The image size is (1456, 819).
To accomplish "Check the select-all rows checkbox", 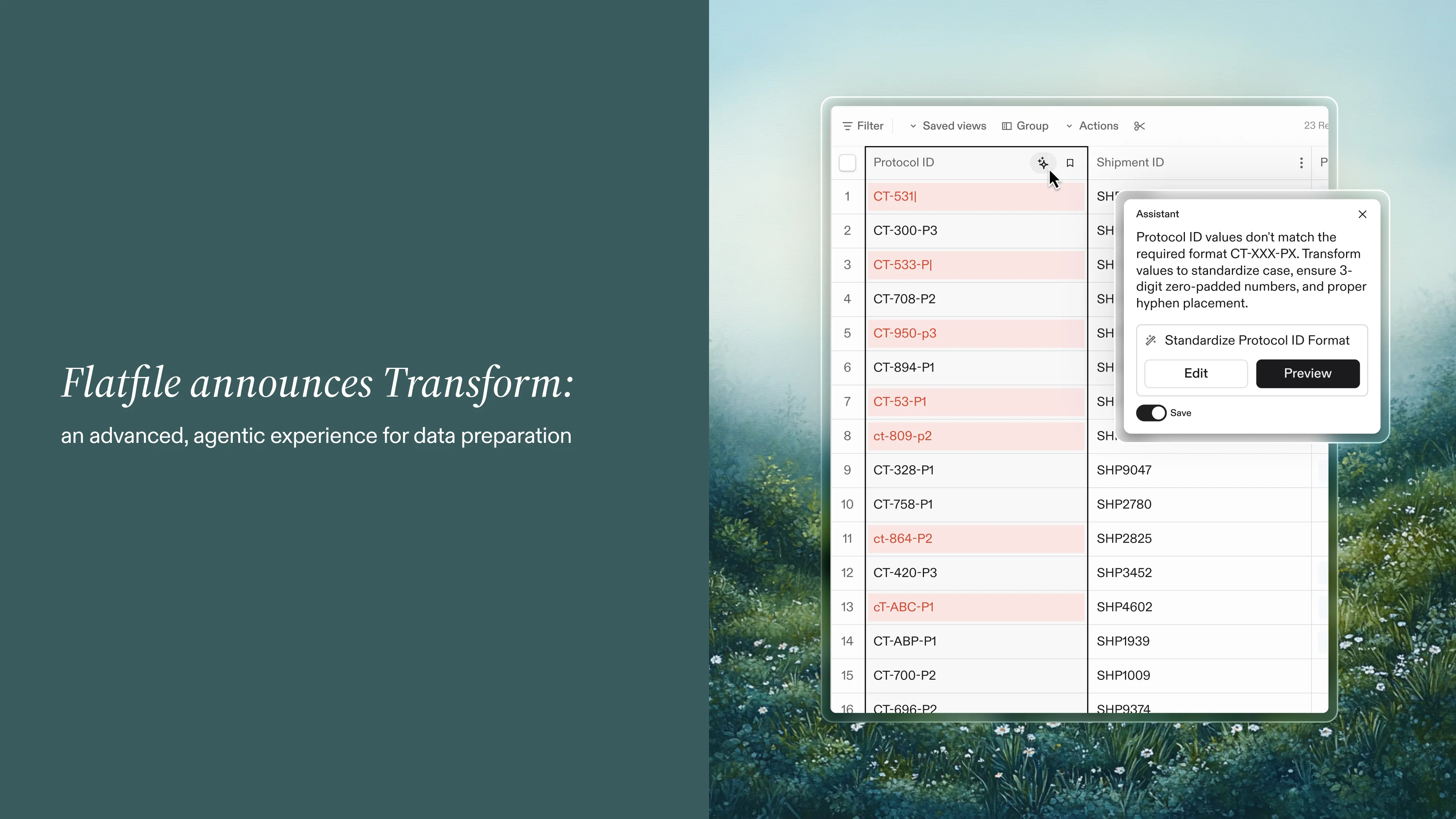I will [x=847, y=163].
